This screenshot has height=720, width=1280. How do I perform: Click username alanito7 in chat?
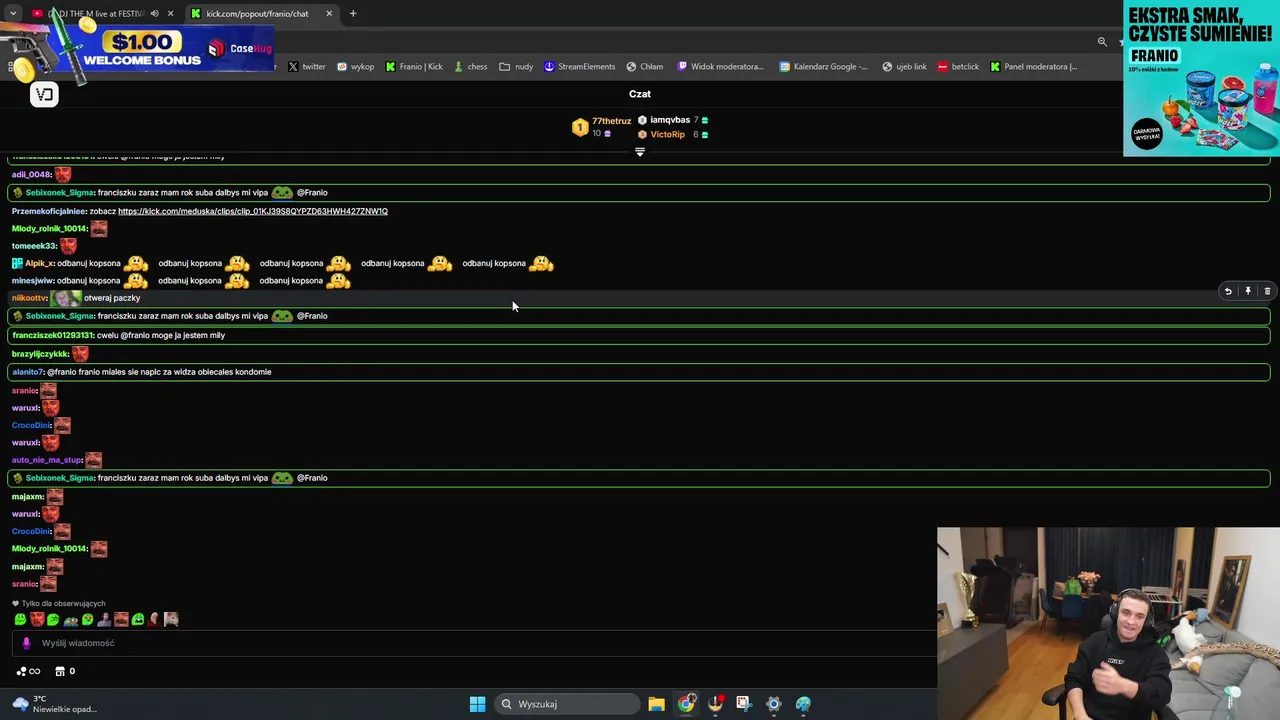28,372
